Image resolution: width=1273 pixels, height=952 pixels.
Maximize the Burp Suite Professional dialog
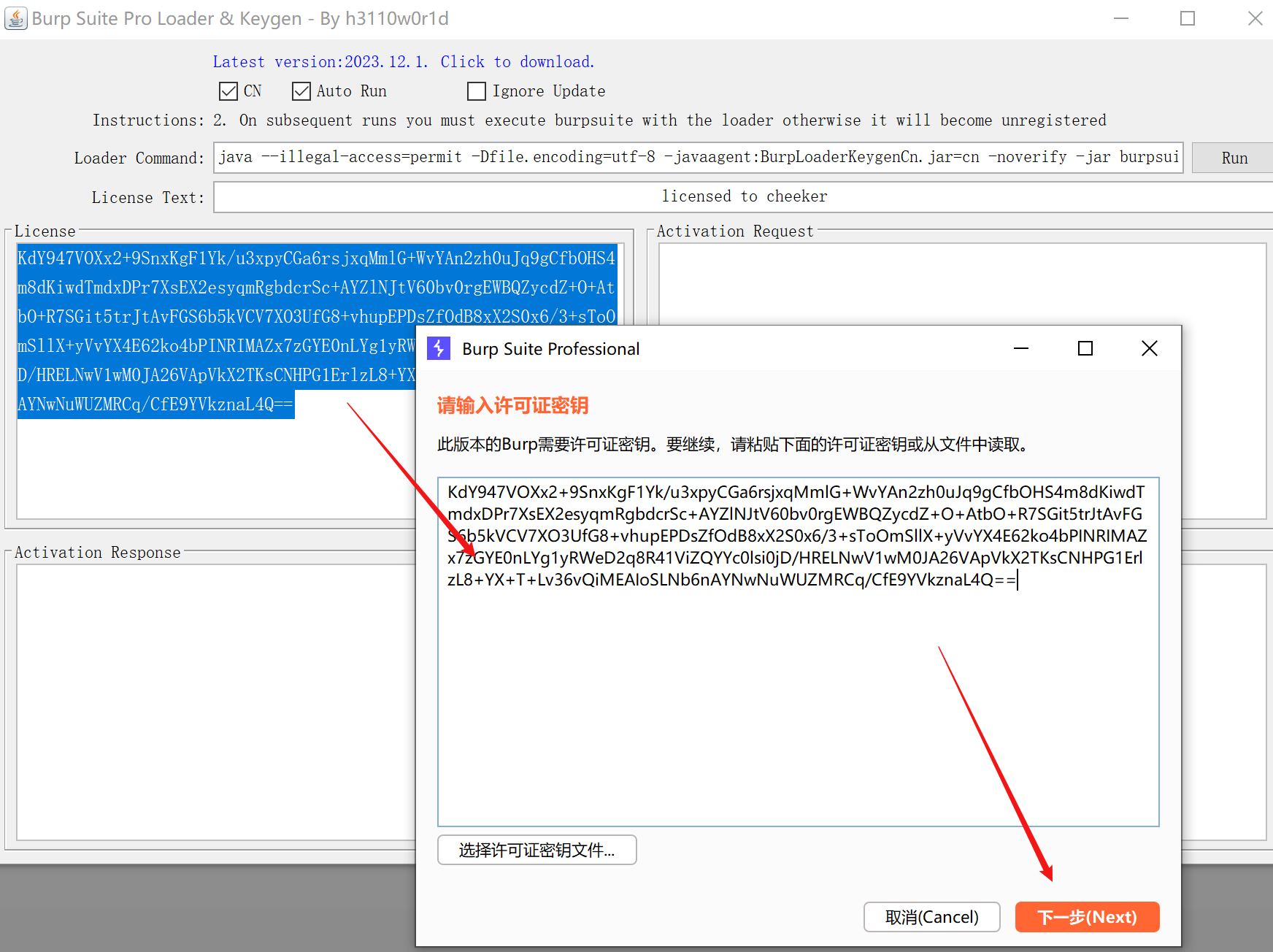point(1085,348)
